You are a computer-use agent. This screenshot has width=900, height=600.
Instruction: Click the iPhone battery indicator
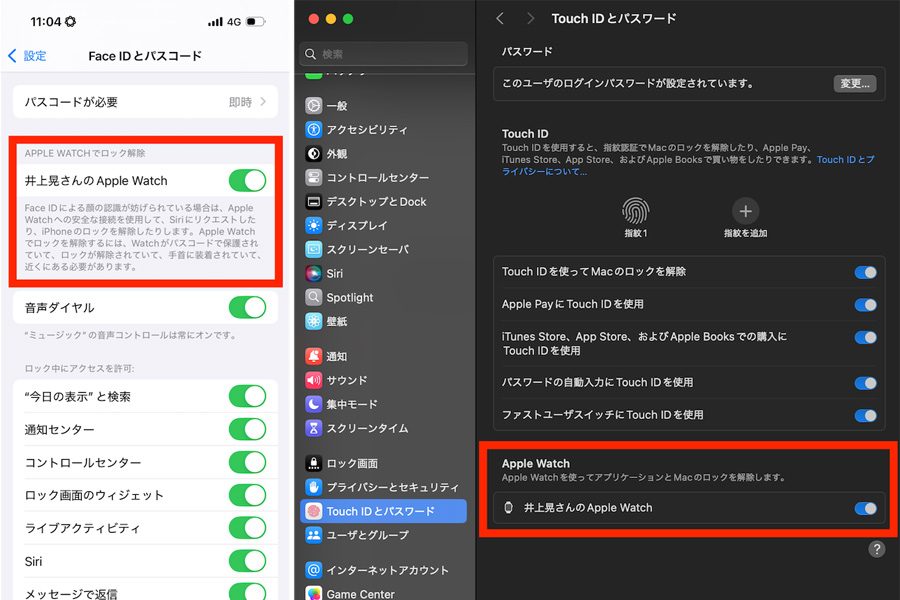click(x=255, y=22)
